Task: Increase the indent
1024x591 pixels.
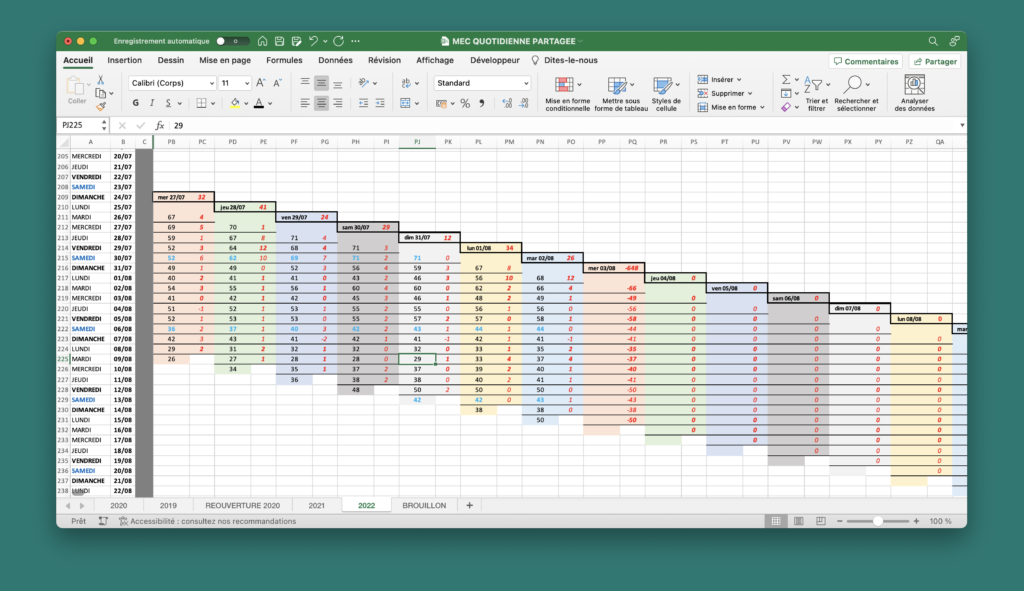Action: (x=379, y=103)
